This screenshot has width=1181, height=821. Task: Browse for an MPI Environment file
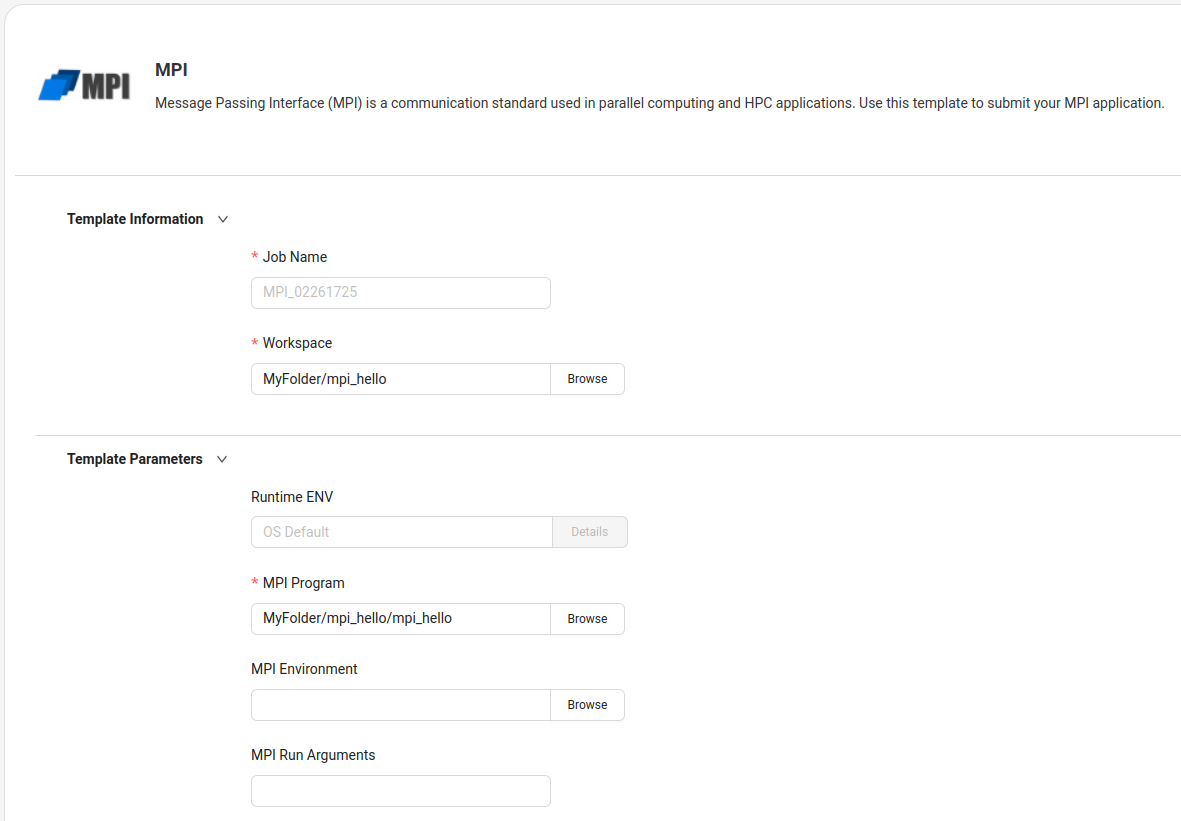click(x=587, y=705)
